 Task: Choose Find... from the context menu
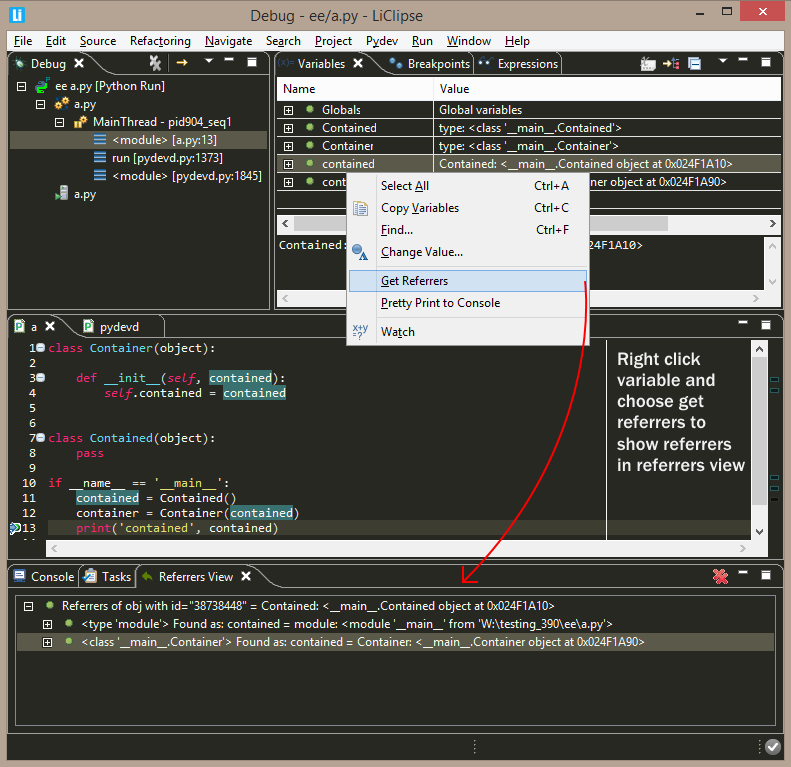pos(468,230)
